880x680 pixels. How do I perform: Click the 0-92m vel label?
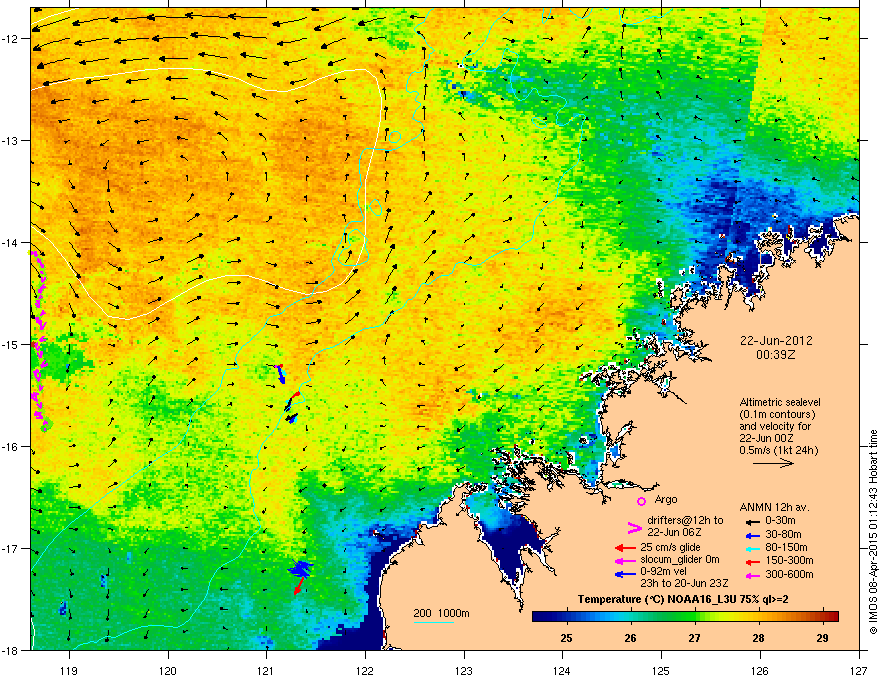point(668,573)
